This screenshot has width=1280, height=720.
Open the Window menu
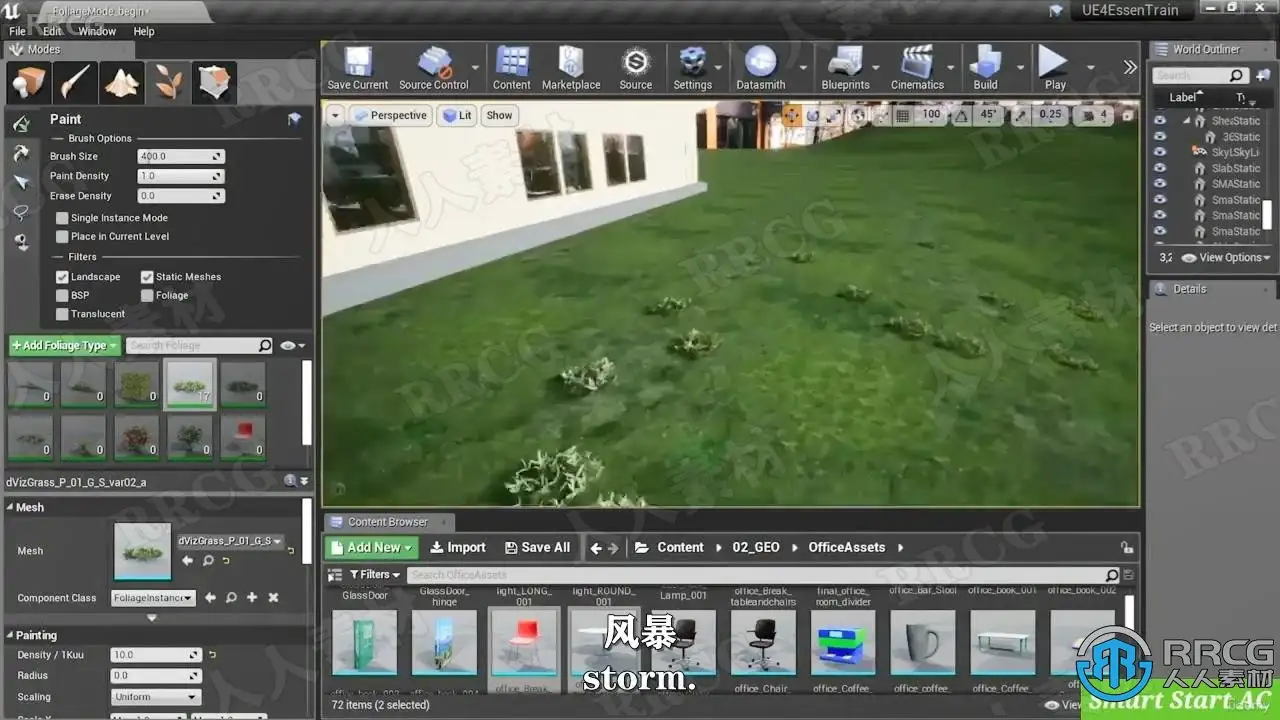click(97, 31)
